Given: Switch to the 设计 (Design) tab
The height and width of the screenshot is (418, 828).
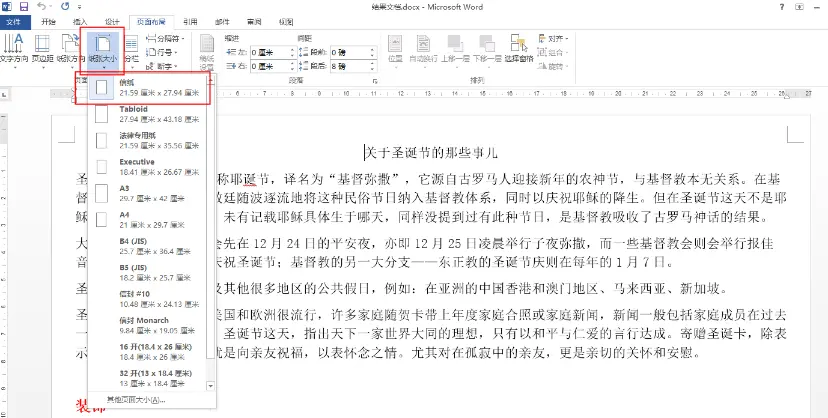Looking at the screenshot, I should coord(112,22).
